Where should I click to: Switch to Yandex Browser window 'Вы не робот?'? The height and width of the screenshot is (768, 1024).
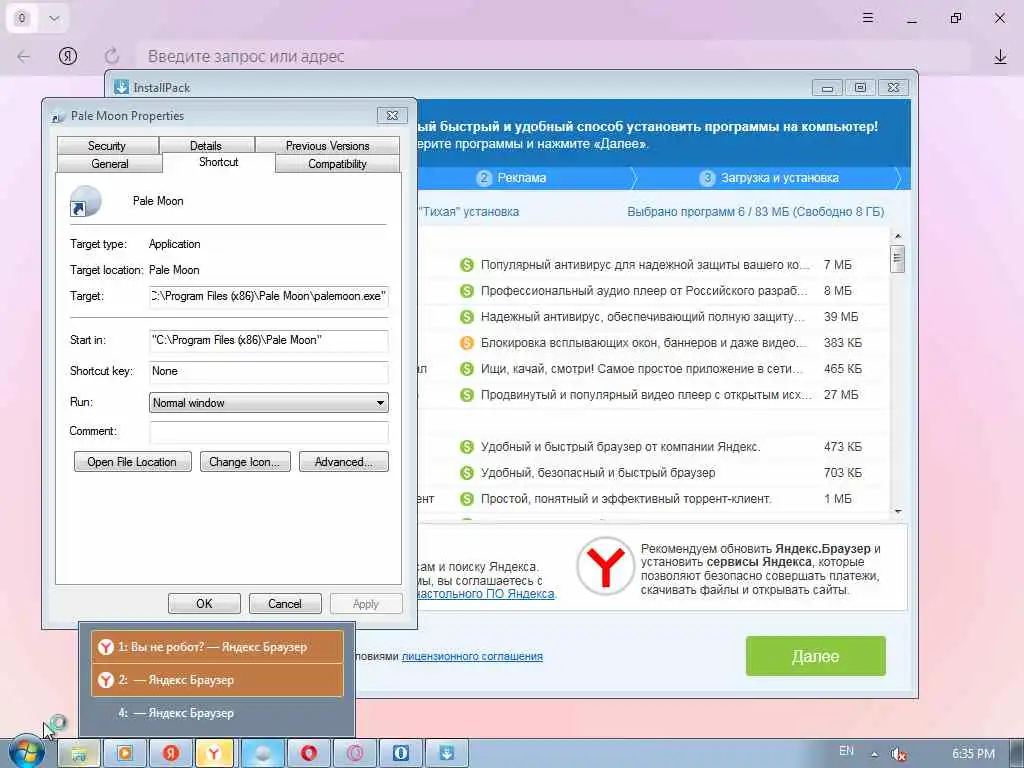217,647
